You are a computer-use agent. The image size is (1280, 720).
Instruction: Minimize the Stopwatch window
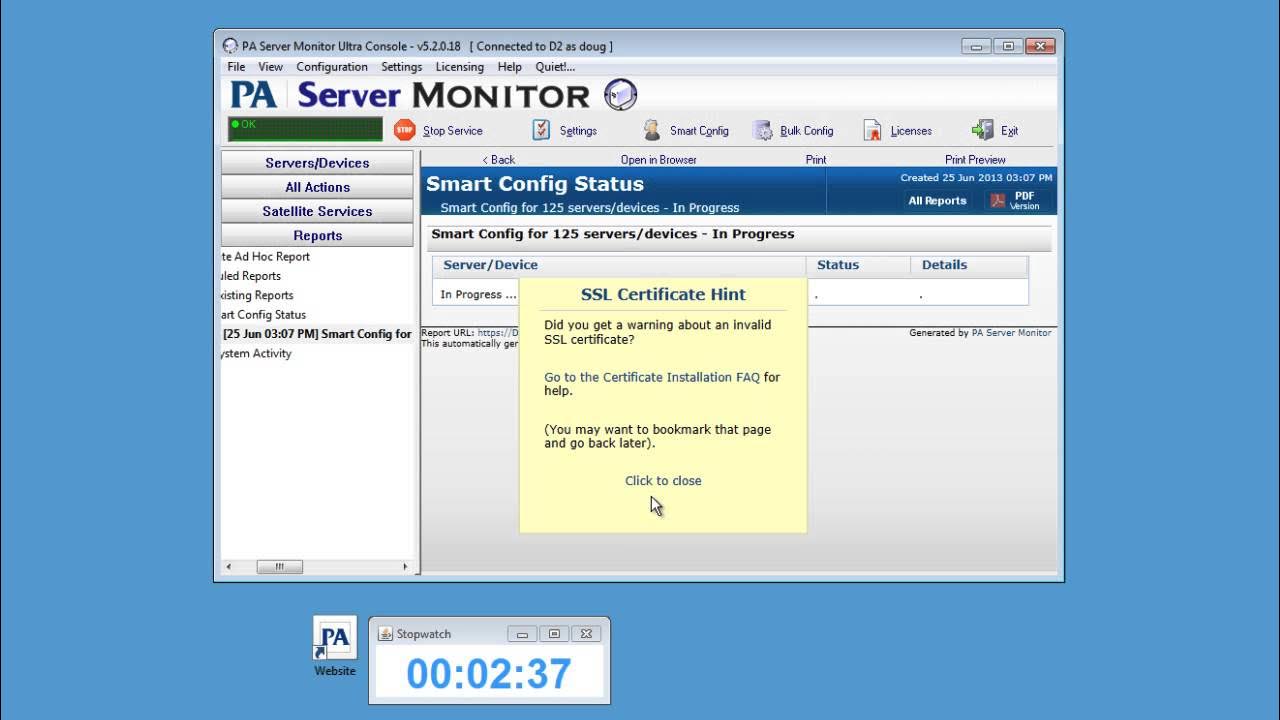(x=521, y=634)
